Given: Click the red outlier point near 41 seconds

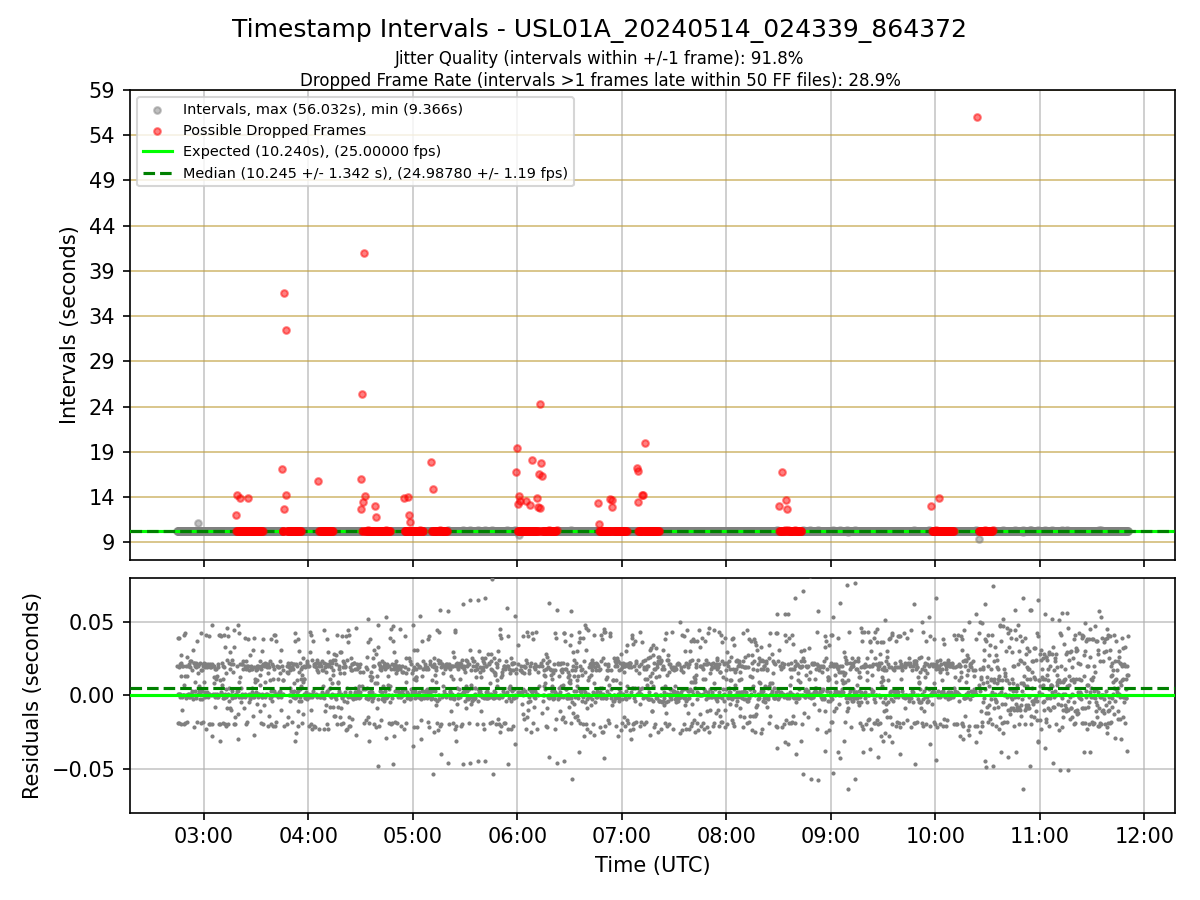Looking at the screenshot, I should (364, 253).
